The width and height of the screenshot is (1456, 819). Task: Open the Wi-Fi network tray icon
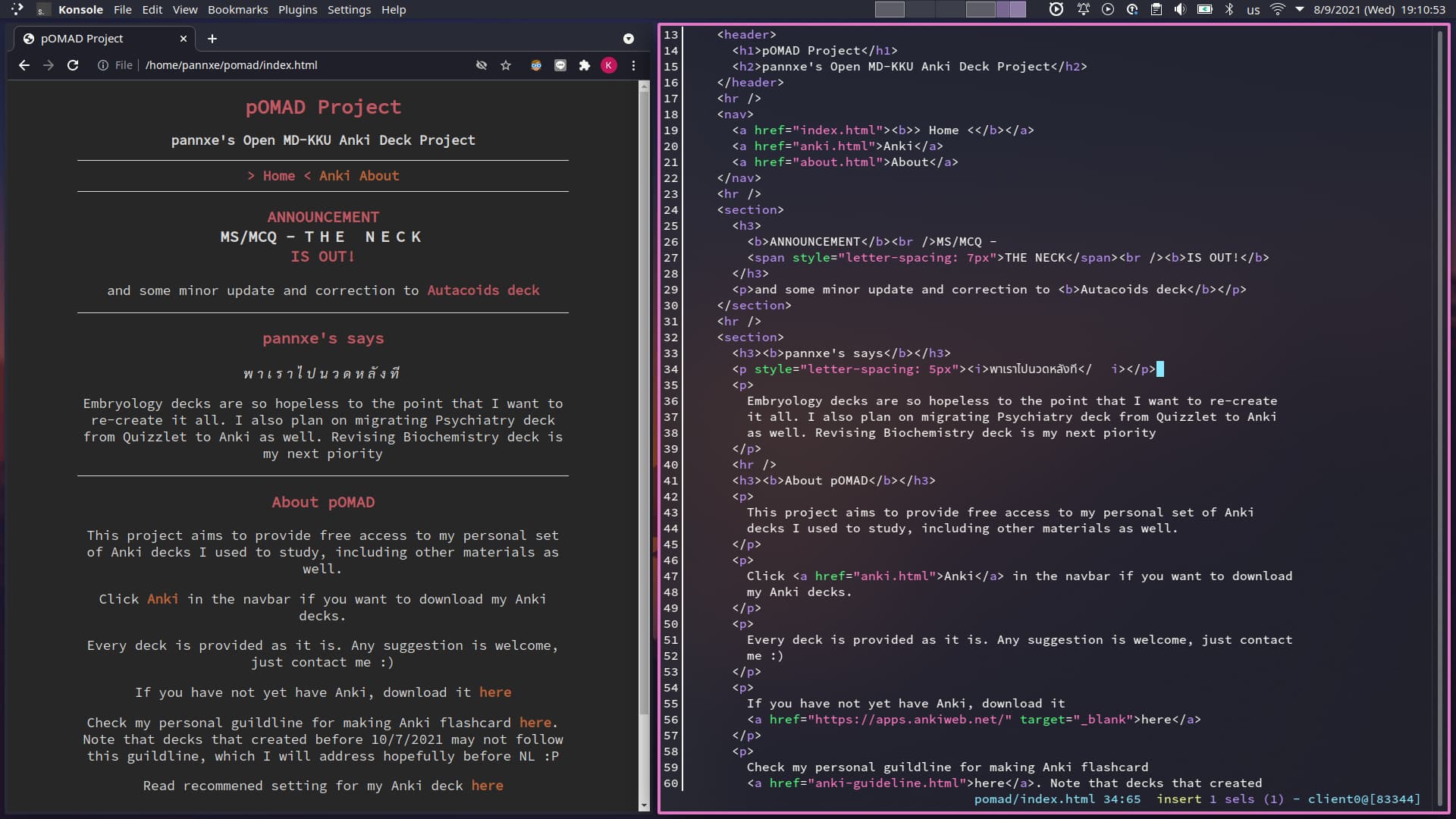(x=1278, y=9)
